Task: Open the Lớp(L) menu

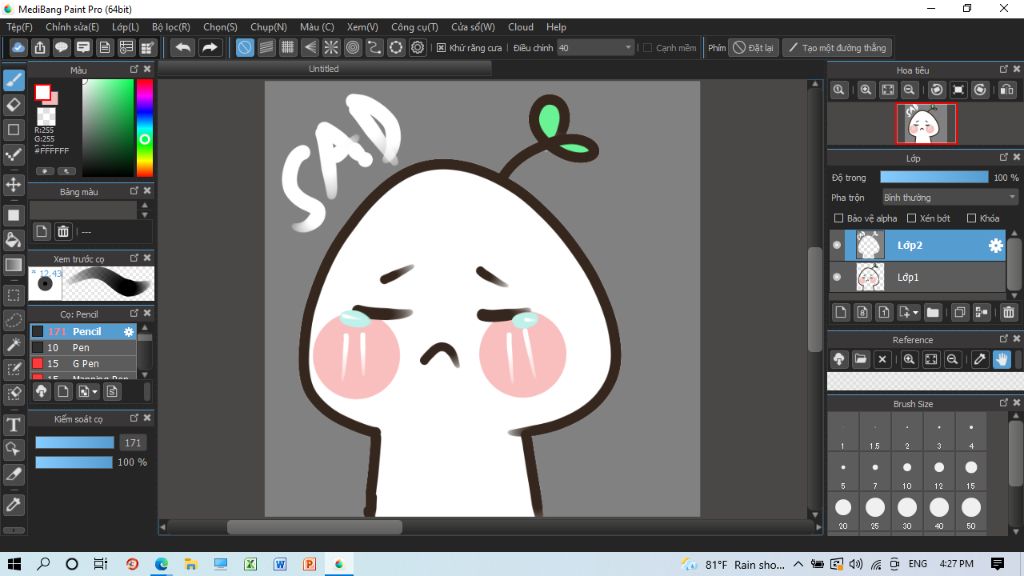Action: [x=125, y=27]
